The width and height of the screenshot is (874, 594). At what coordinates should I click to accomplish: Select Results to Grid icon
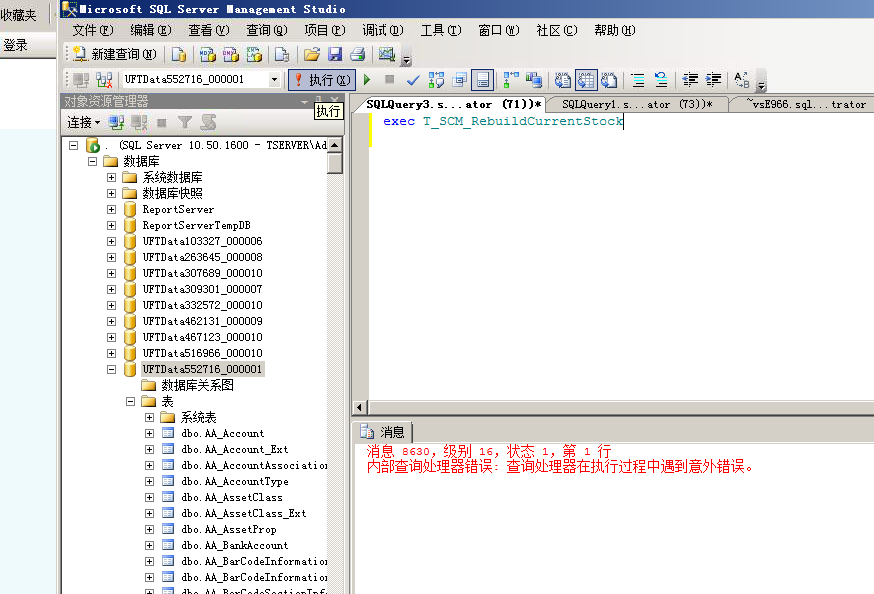(586, 80)
